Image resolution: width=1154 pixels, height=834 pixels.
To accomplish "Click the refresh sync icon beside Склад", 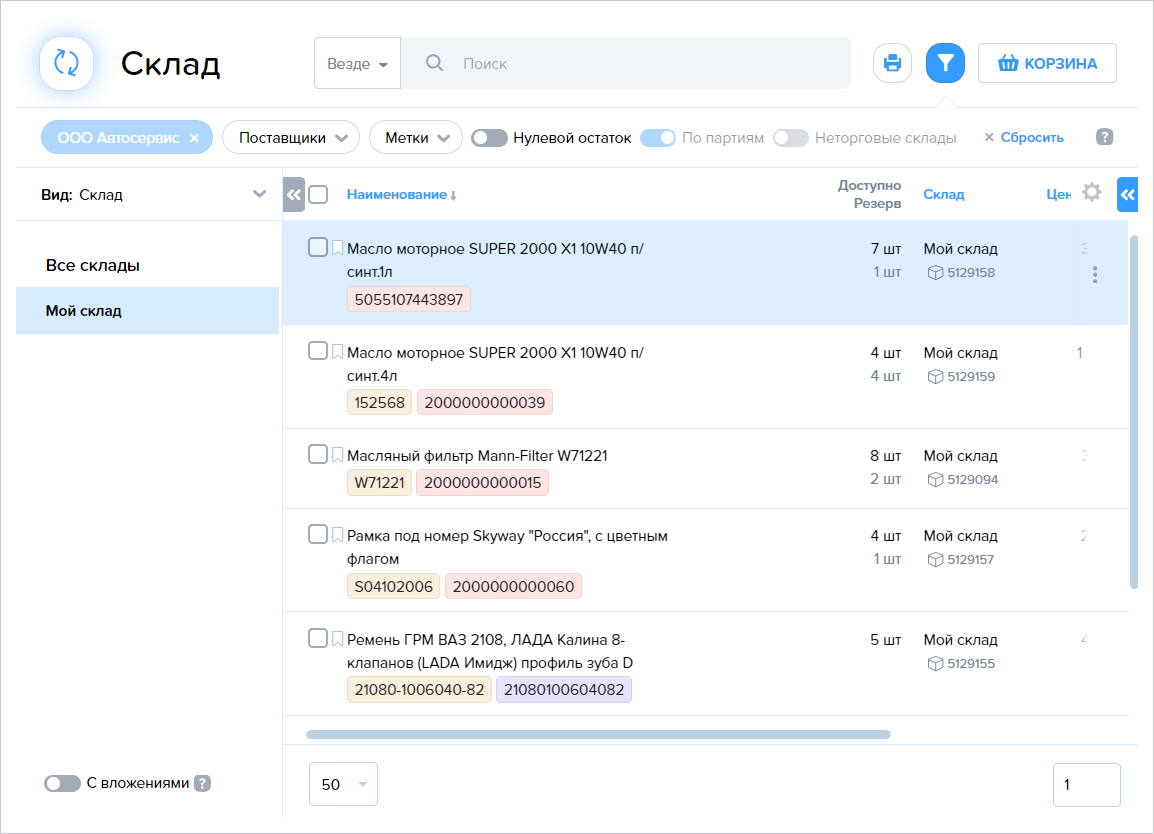I will point(66,63).
